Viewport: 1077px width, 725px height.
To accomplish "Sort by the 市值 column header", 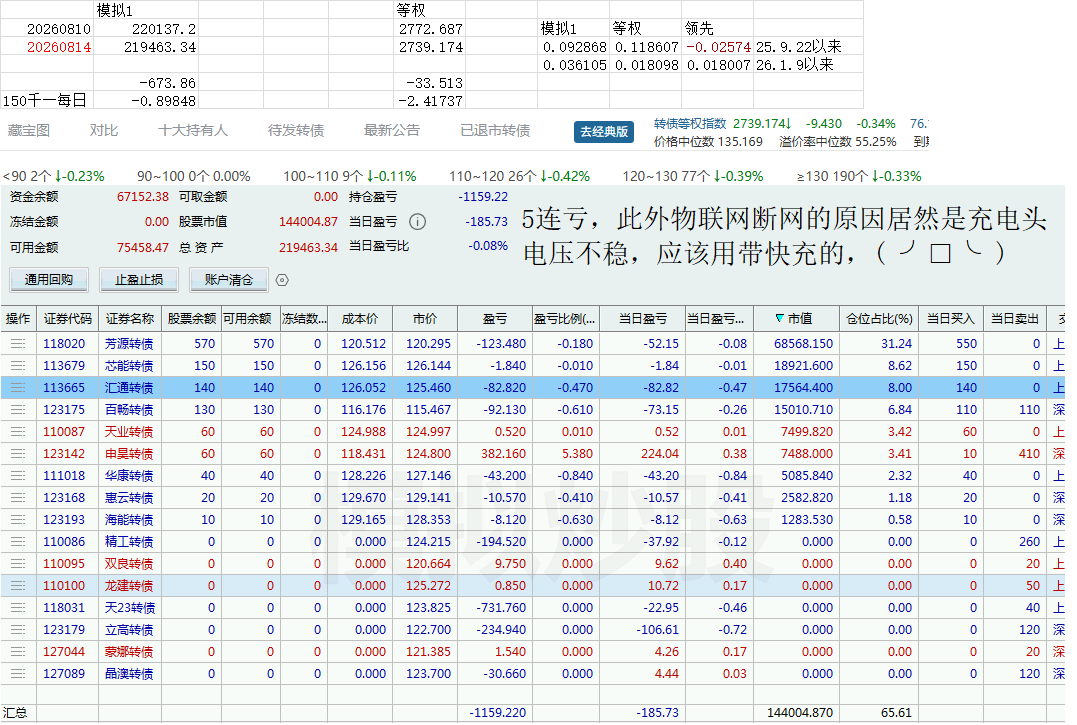I will pos(795,319).
